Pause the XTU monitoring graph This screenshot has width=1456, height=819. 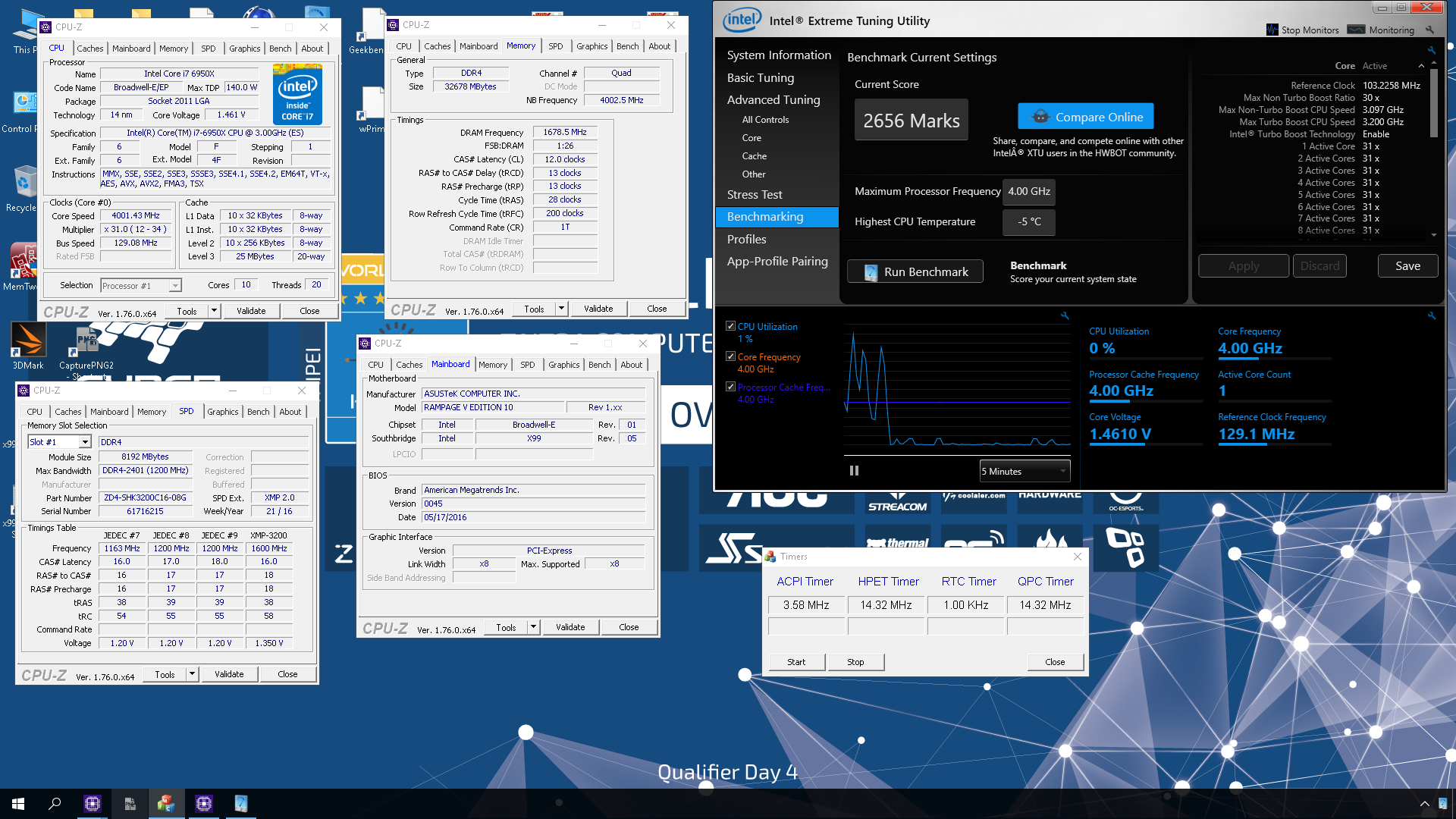click(855, 471)
